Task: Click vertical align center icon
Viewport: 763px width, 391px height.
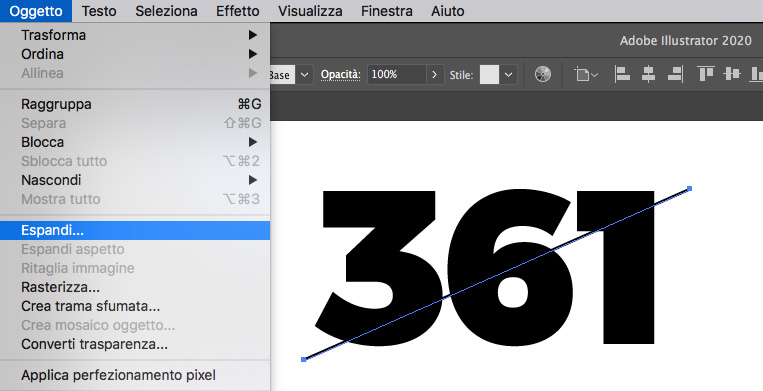Action: (x=732, y=74)
